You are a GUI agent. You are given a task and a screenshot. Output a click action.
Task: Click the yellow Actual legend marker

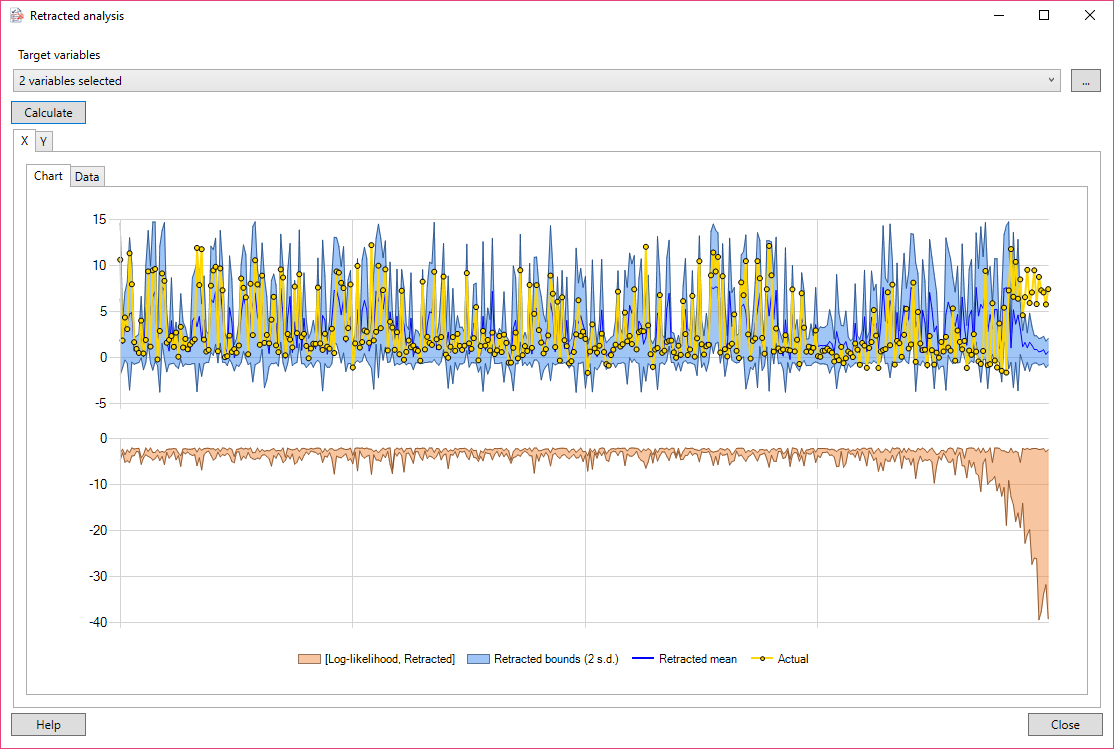click(x=762, y=659)
